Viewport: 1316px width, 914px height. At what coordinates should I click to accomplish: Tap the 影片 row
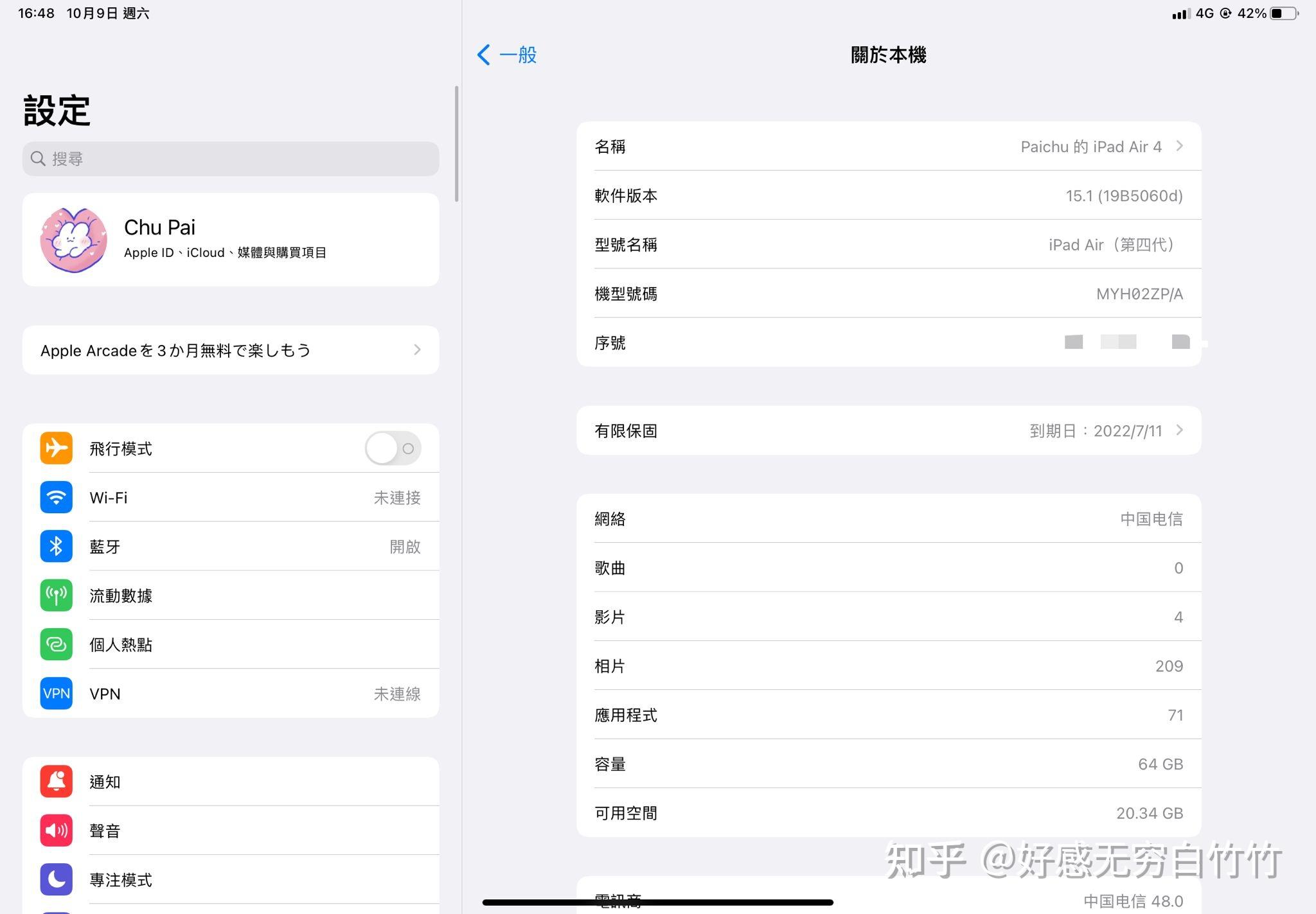coord(889,617)
